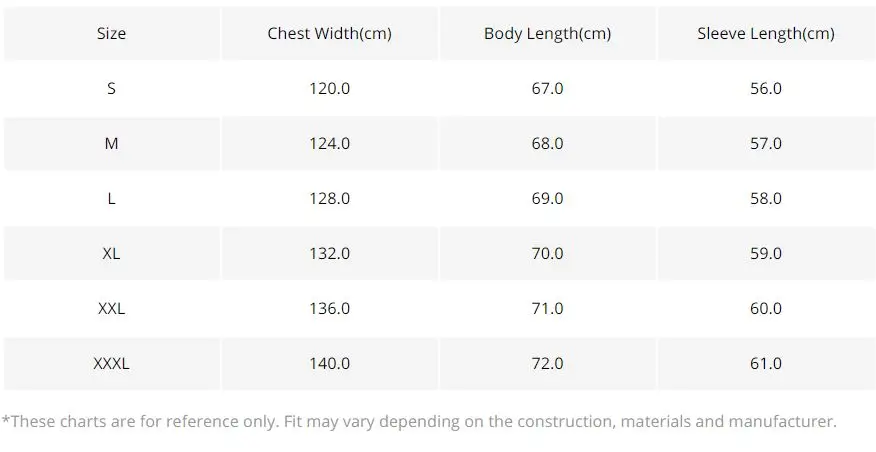Select chest width value 128.0

(x=330, y=198)
